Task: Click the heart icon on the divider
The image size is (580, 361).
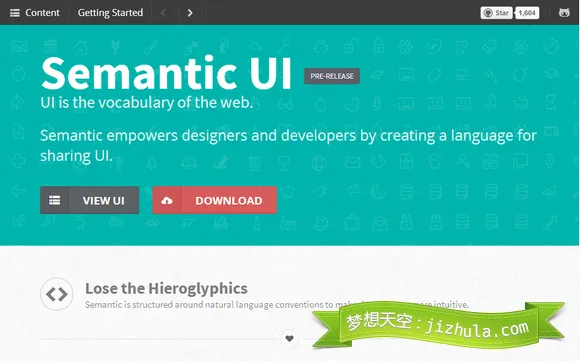Action: pyautogui.click(x=289, y=338)
